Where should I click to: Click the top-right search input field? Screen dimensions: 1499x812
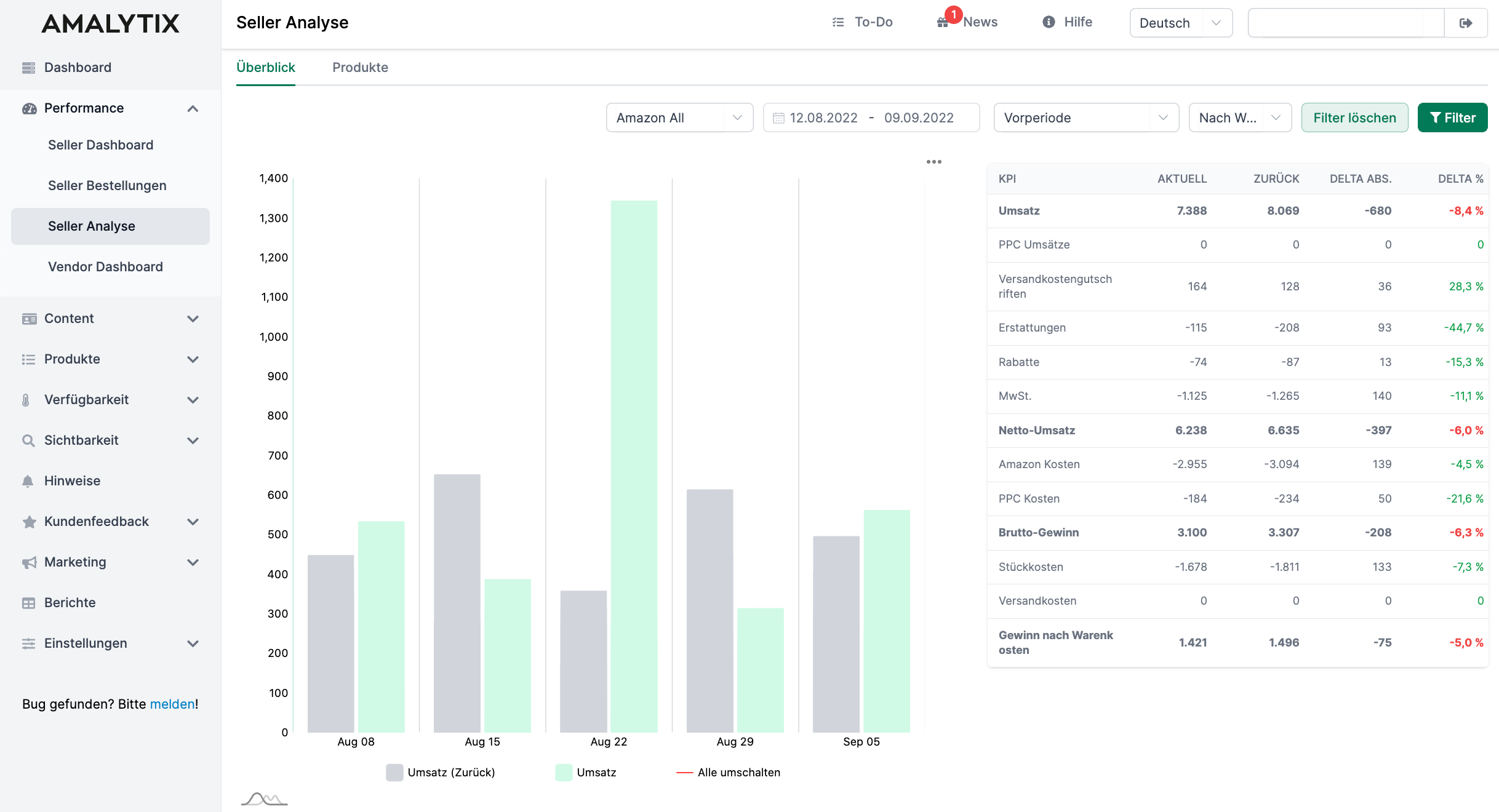pyautogui.click(x=1346, y=23)
